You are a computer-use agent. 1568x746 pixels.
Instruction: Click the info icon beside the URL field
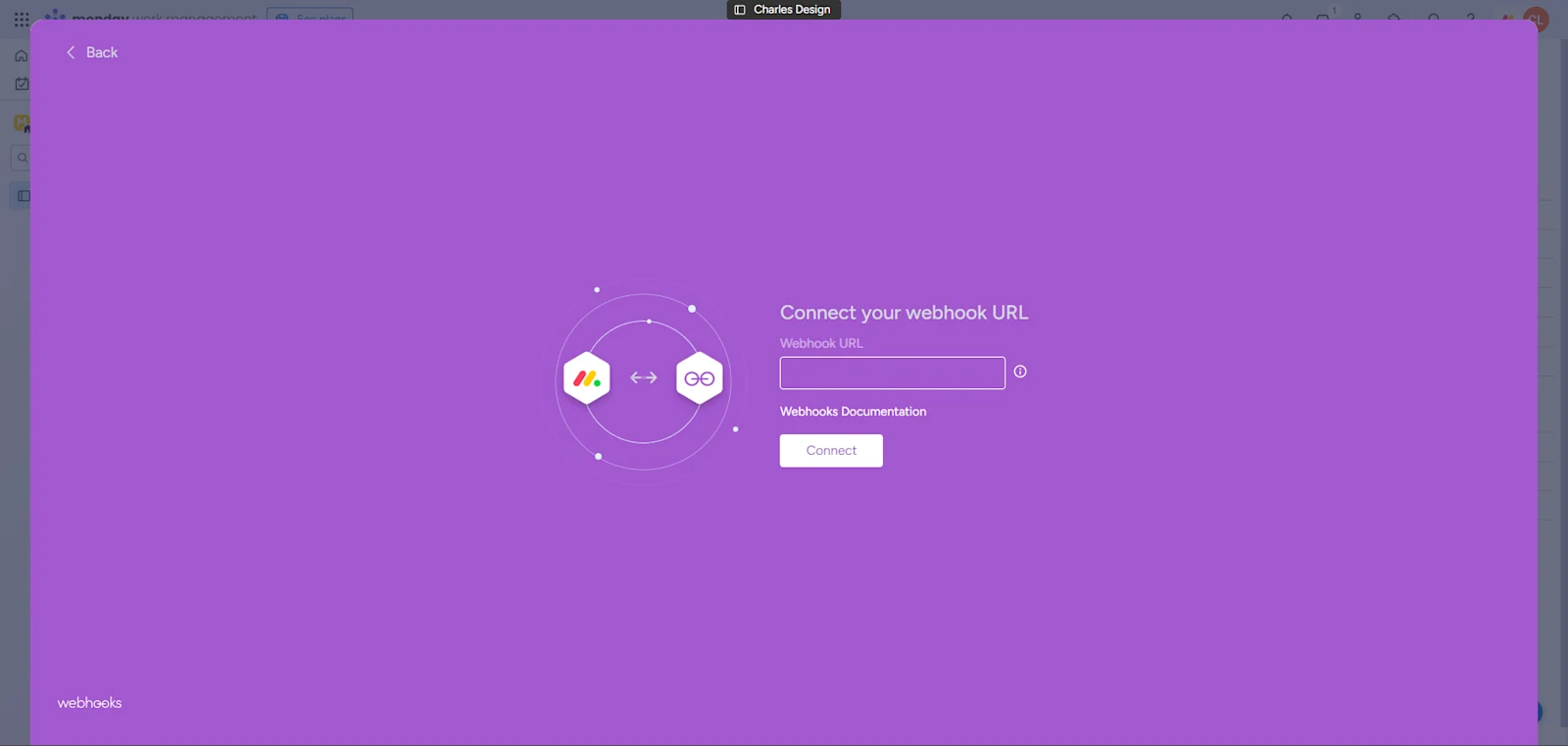[x=1020, y=372]
